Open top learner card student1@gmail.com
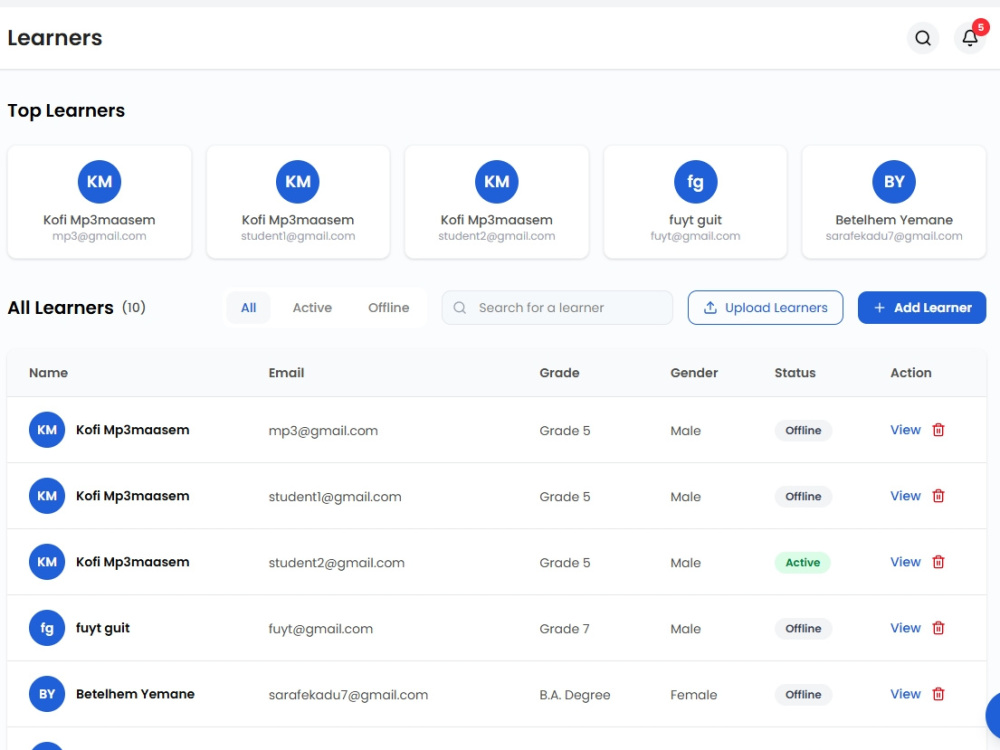This screenshot has width=1000, height=750. 298,202
